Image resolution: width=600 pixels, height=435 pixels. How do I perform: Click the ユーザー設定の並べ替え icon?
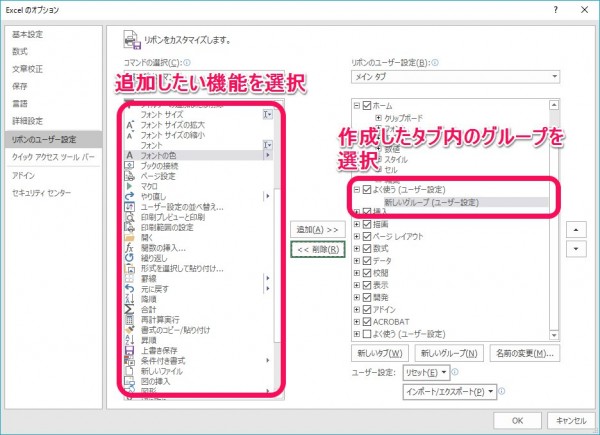pyautogui.click(x=130, y=207)
